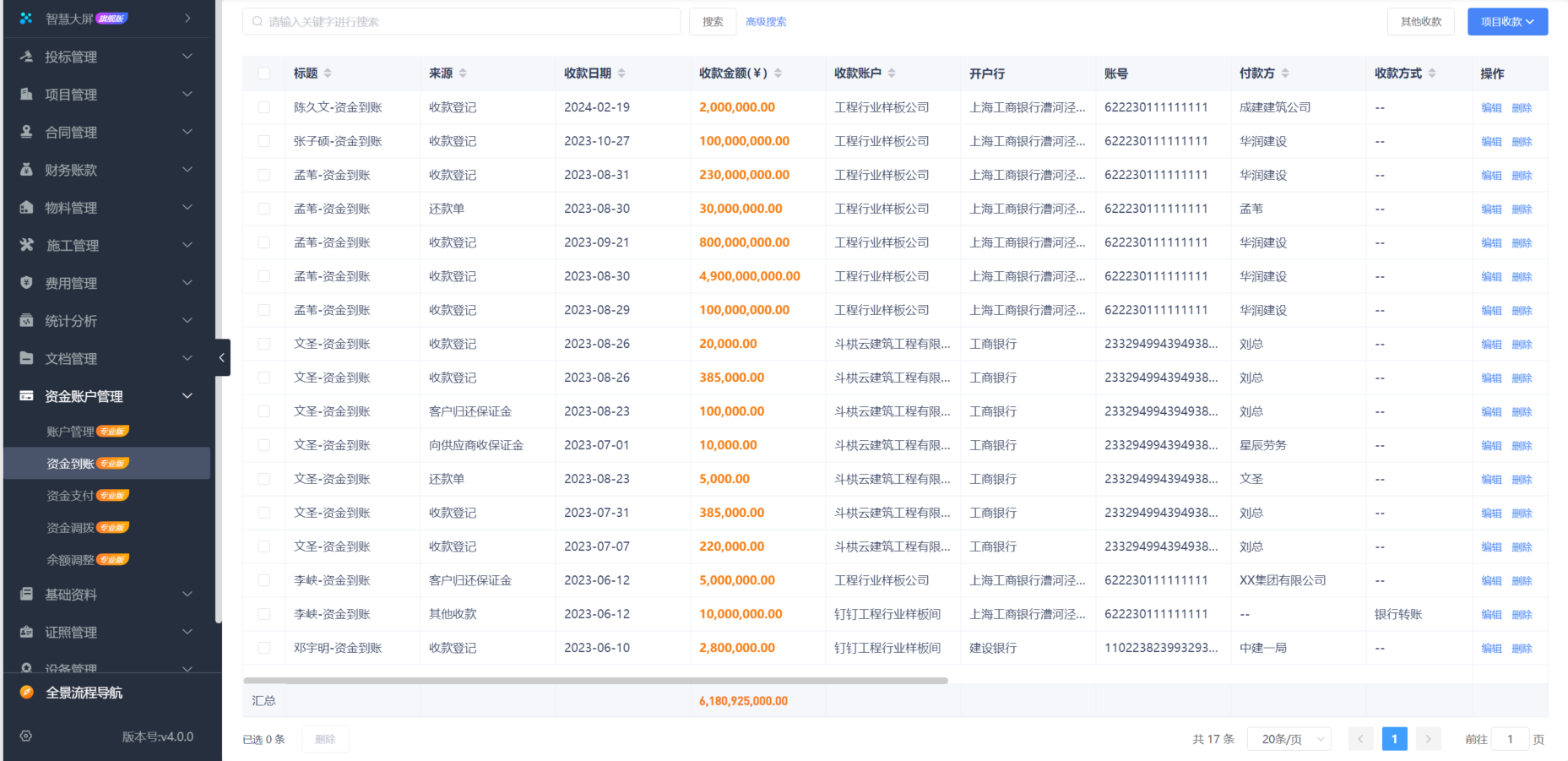This screenshot has width=1568, height=761.
Task: Select the checkbox for 陈久文-资金到账 row
Action: pyautogui.click(x=263, y=107)
